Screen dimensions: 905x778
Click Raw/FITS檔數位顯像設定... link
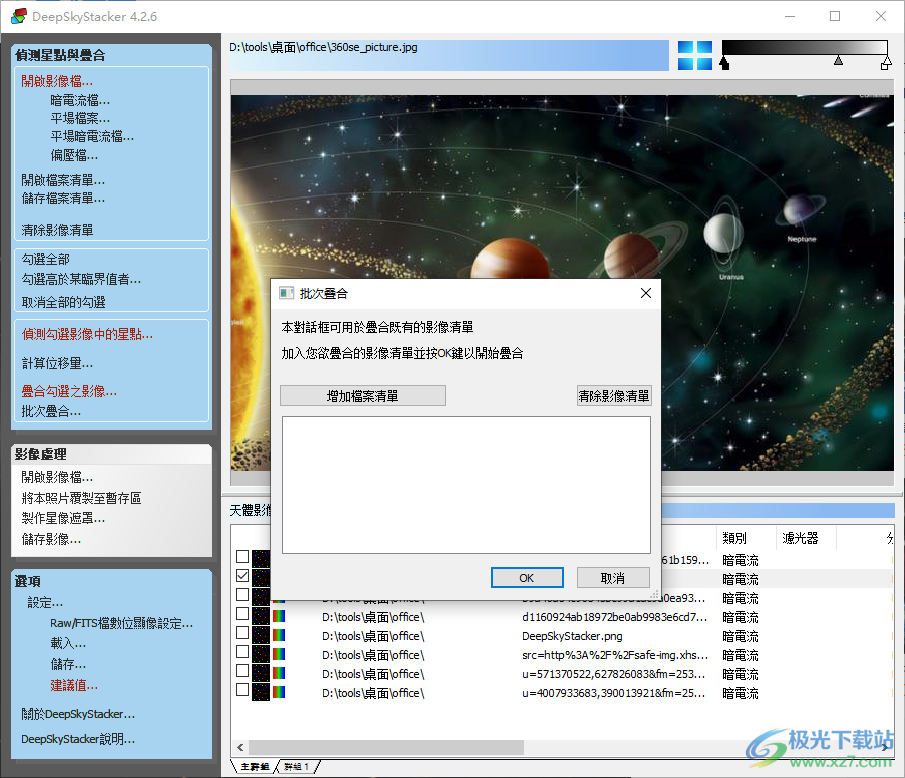[x=121, y=623]
